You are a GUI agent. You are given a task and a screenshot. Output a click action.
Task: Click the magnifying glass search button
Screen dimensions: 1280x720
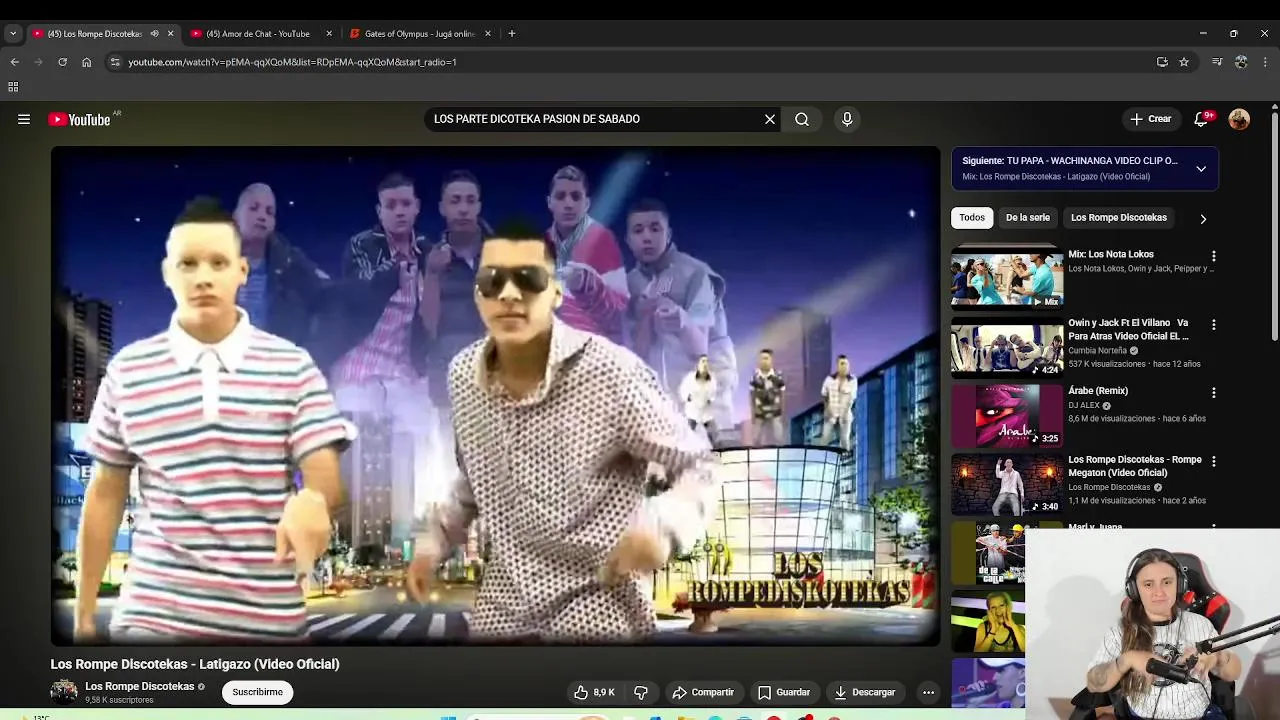[802, 119]
